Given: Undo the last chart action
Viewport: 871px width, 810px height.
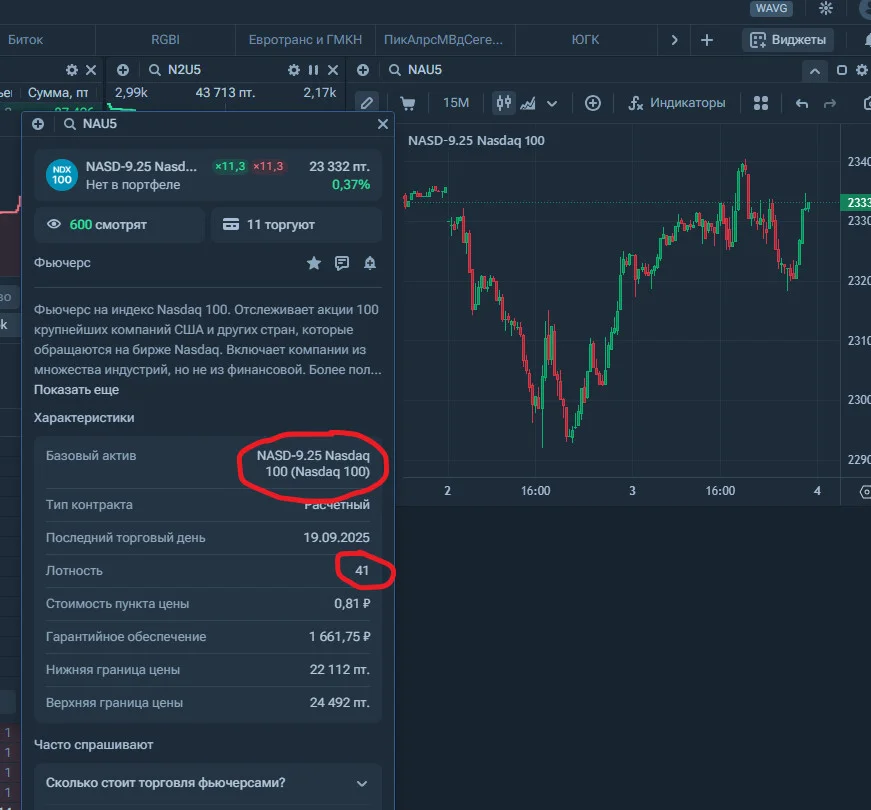Looking at the screenshot, I should coord(801,103).
